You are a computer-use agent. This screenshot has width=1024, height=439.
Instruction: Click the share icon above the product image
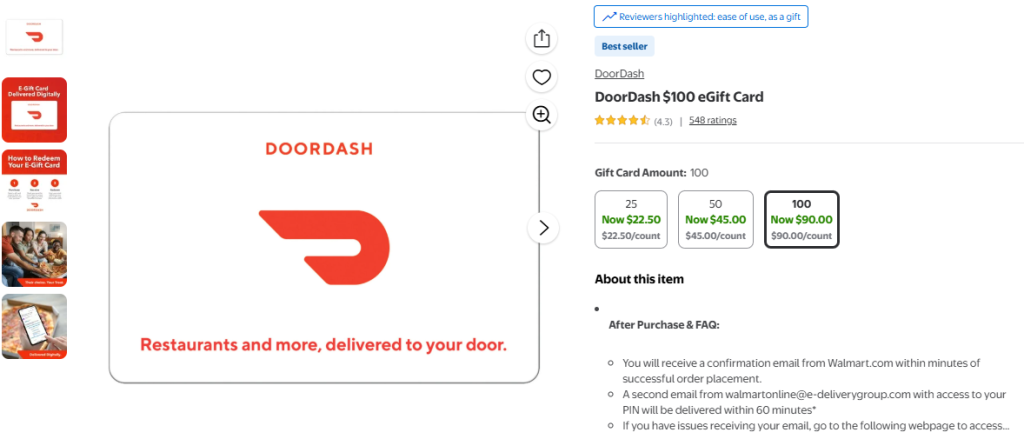point(541,38)
